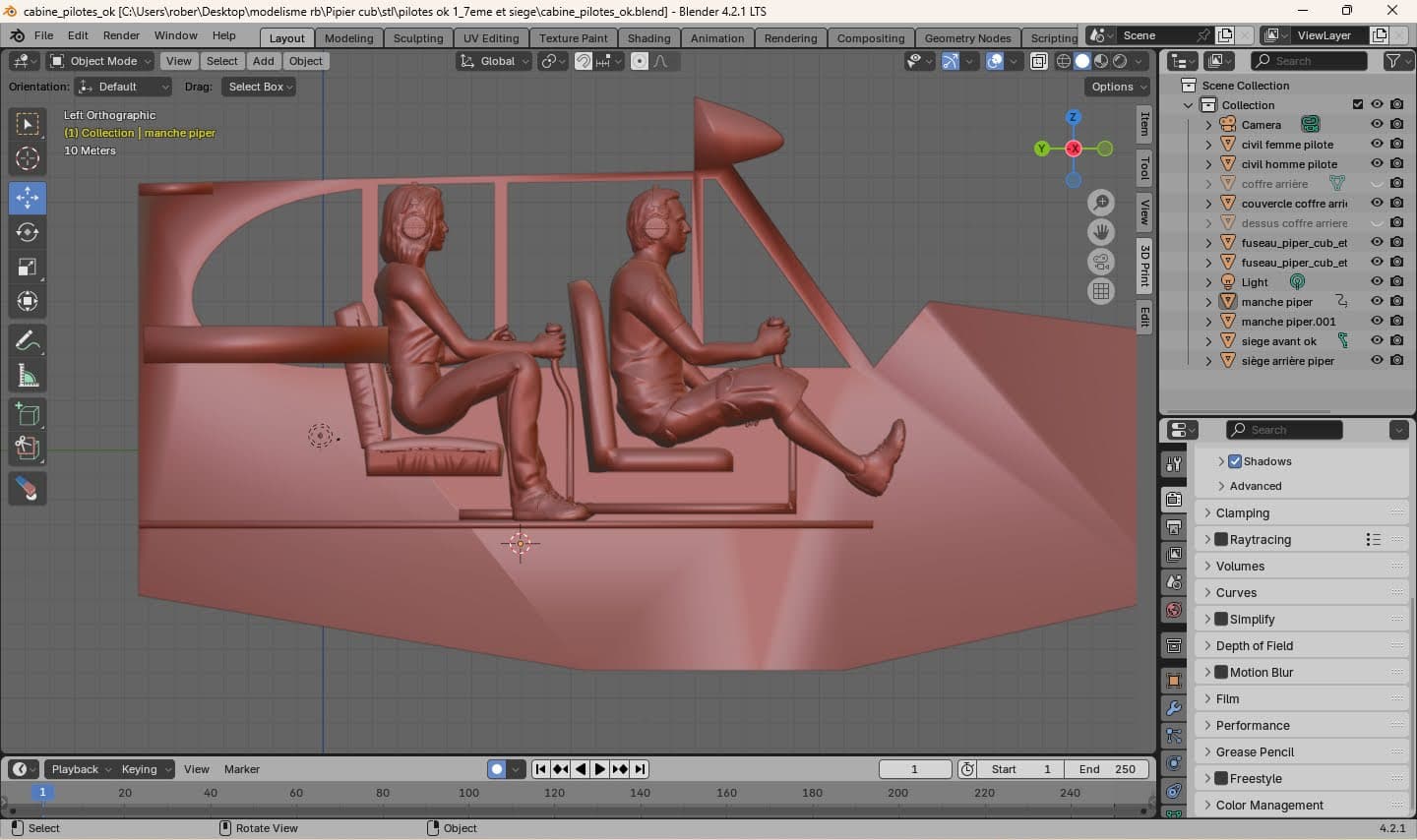This screenshot has height=840, width=1417.
Task: Jump to the timeline end frame
Action: click(641, 769)
